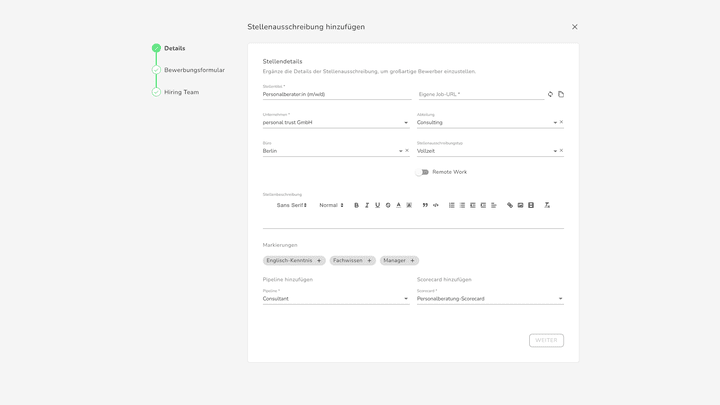720x405 pixels.
Task: Toggle bold formatting in description editor
Action: pos(356,205)
